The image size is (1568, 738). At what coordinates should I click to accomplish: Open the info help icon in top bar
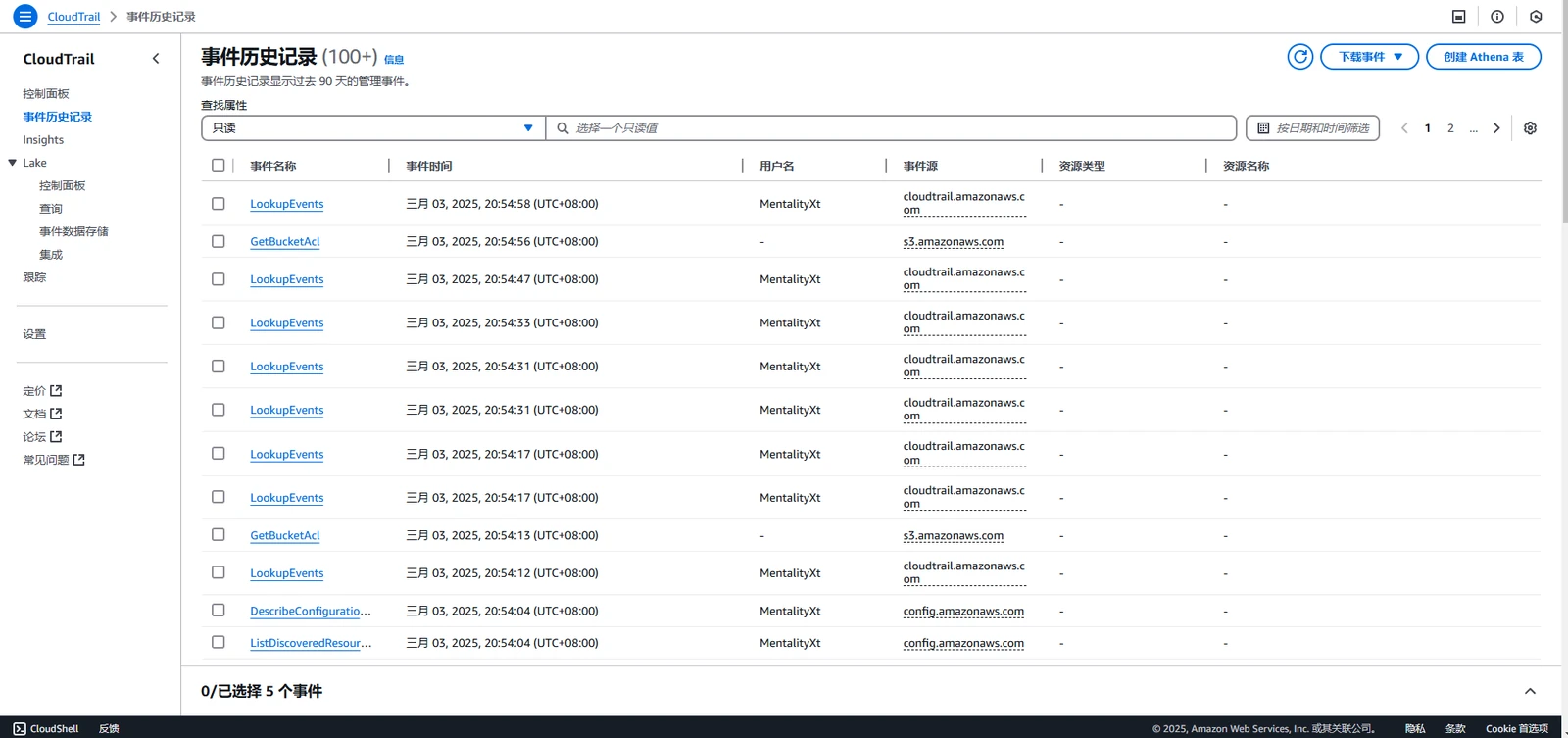pyautogui.click(x=1497, y=17)
